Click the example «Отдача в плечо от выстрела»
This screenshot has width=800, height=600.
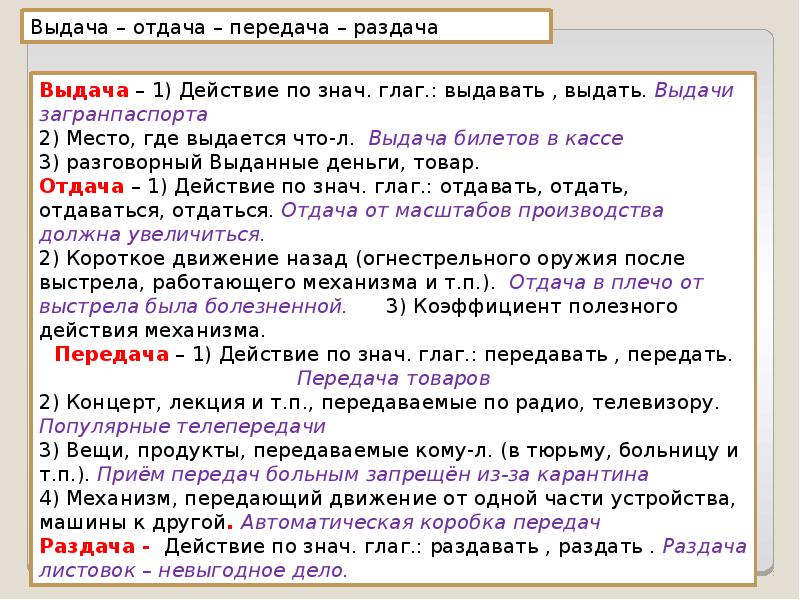pos(608,283)
